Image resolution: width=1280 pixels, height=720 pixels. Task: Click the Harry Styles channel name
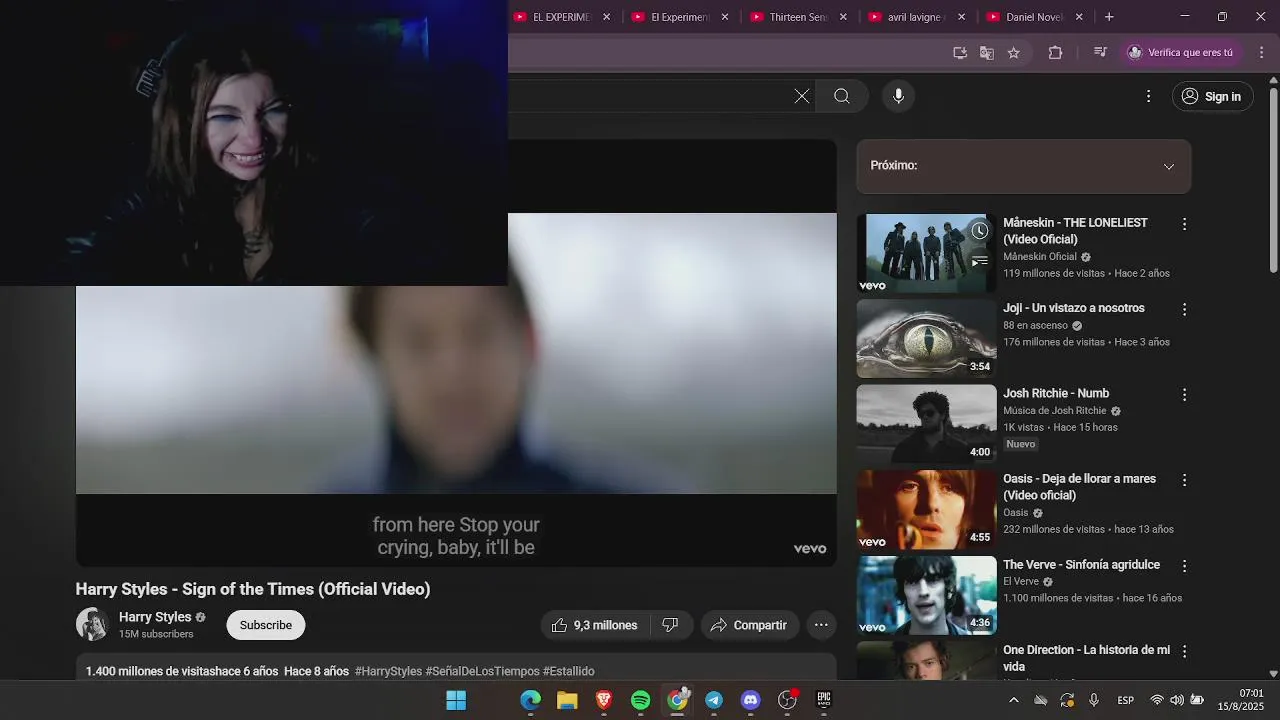(x=155, y=617)
